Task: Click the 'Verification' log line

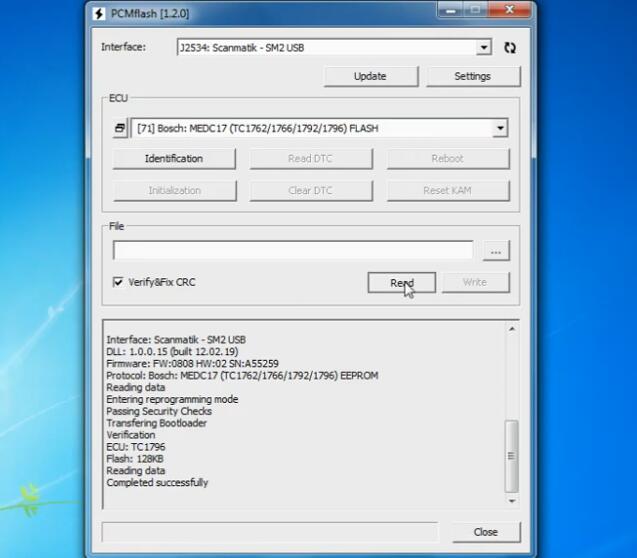Action: [131, 435]
